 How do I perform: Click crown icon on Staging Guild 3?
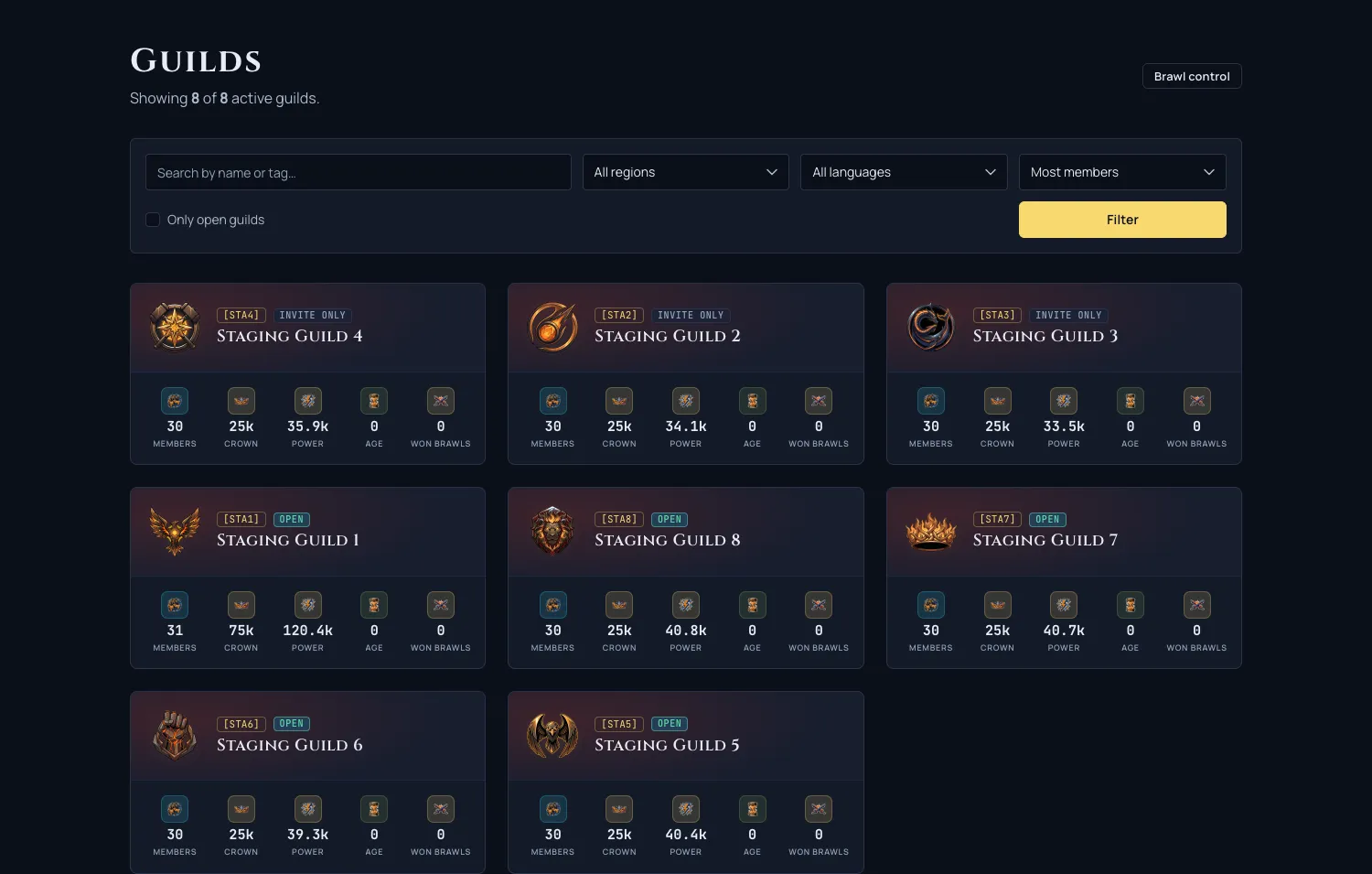point(998,401)
